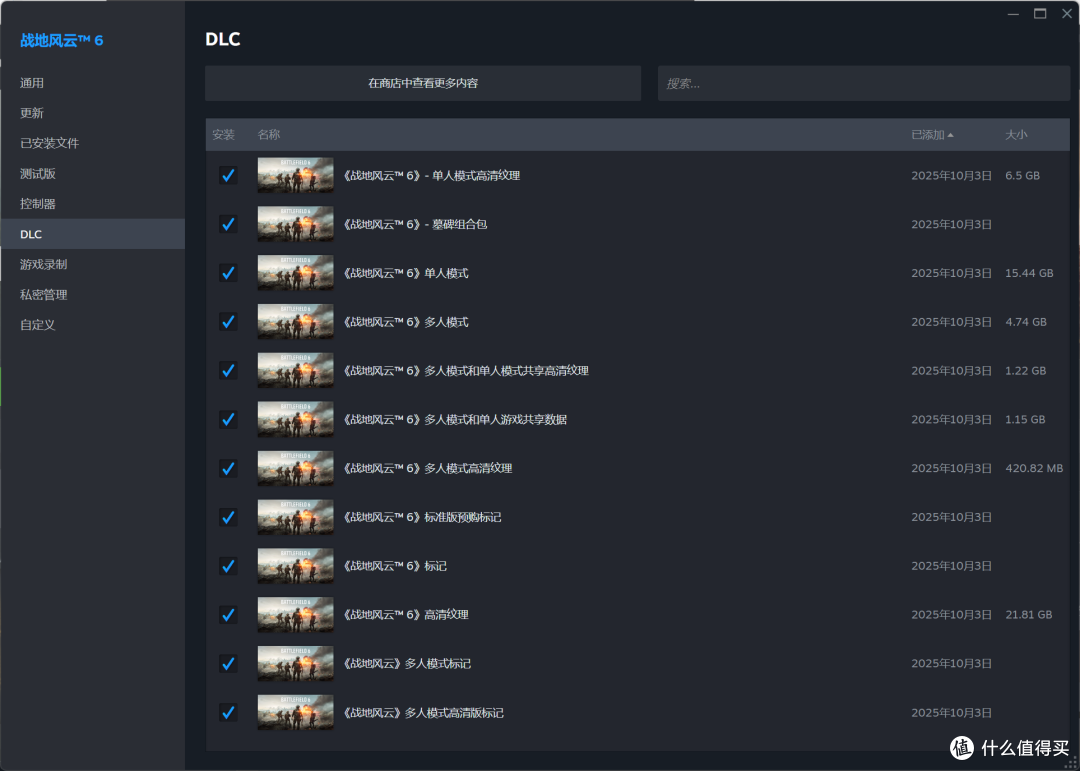Toggle checkbox for 多人模式高清版标记
The image size is (1080, 771).
pyautogui.click(x=228, y=712)
